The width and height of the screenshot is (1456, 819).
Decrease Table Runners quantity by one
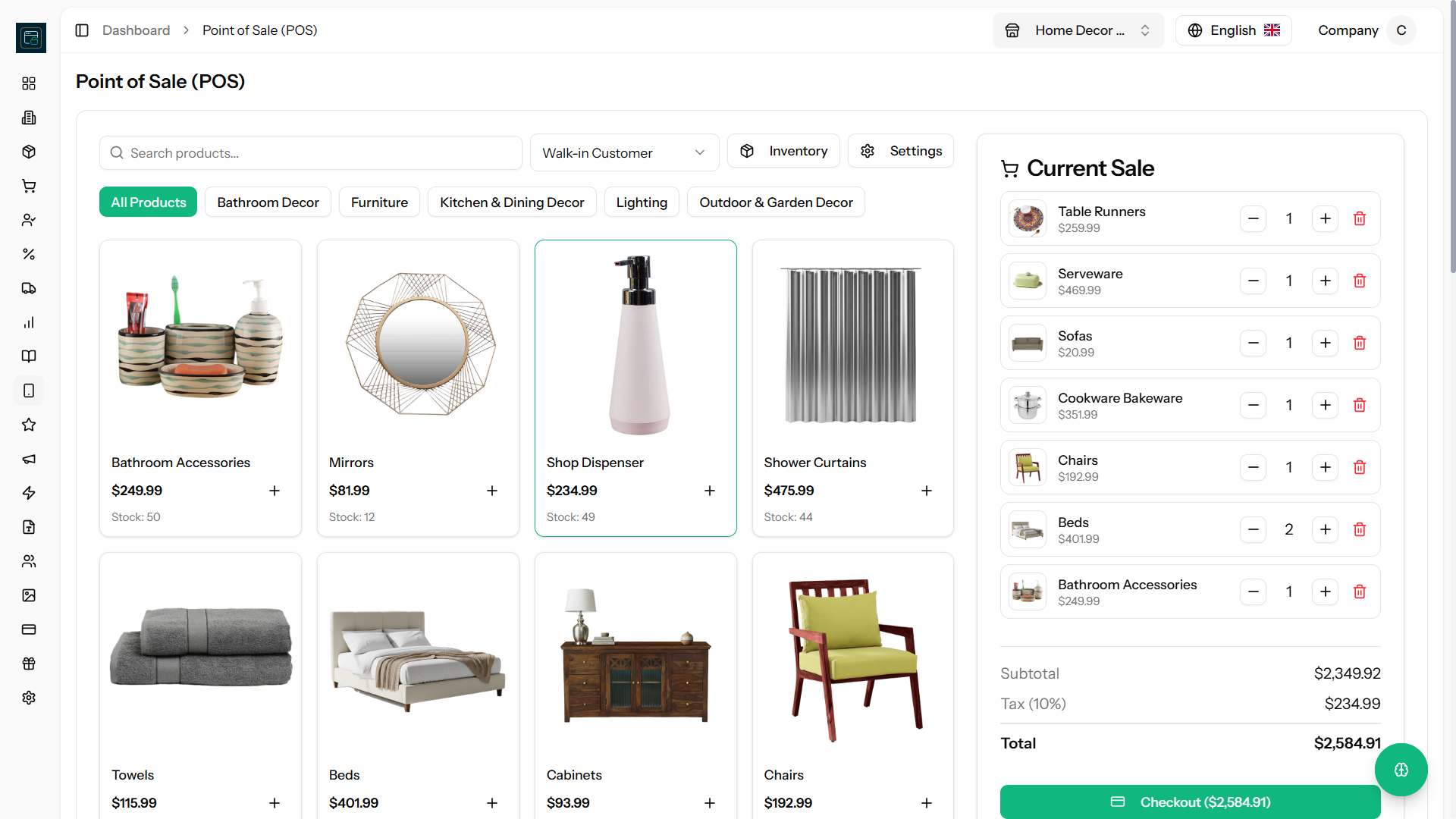coord(1253,218)
